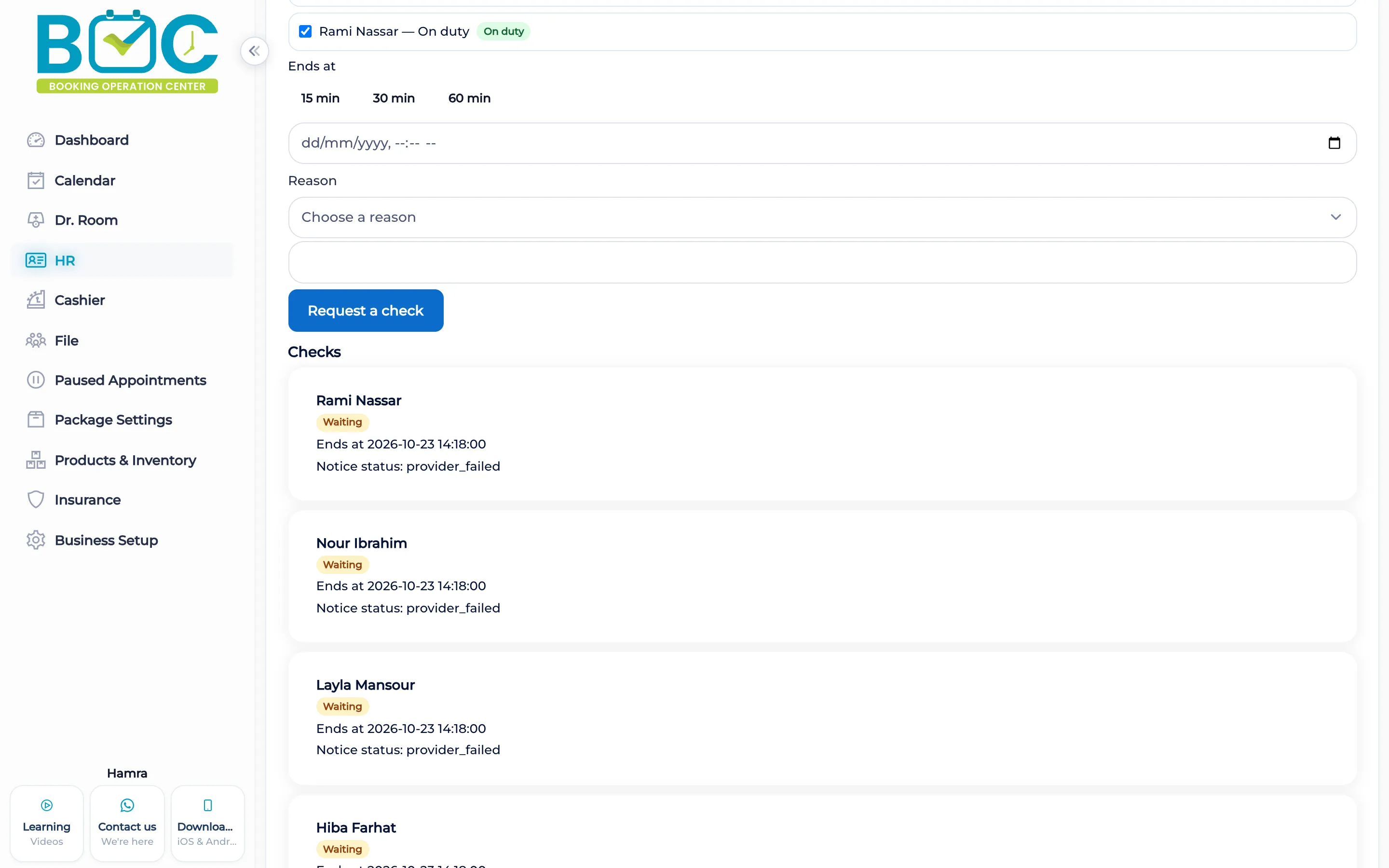This screenshot has height=868, width=1389.
Task: Open the Paused Appointments page
Action: point(122,380)
